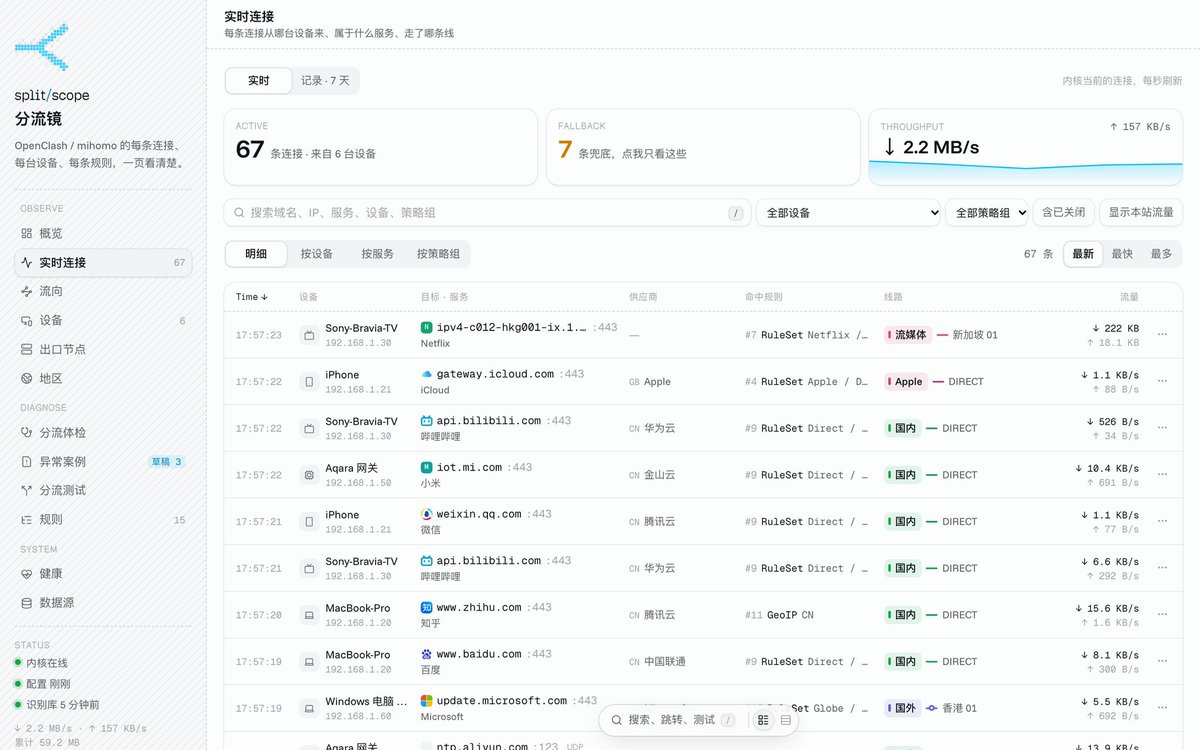Screen dimensions: 1200x750
Task: Toggle 显示本站流量 local traffic
Action: point(1141,213)
